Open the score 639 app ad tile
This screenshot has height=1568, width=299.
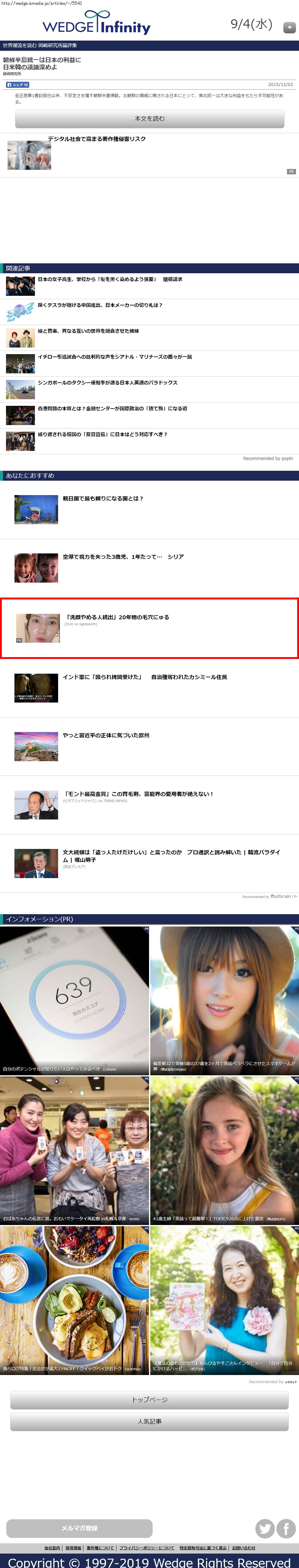pos(74,1000)
